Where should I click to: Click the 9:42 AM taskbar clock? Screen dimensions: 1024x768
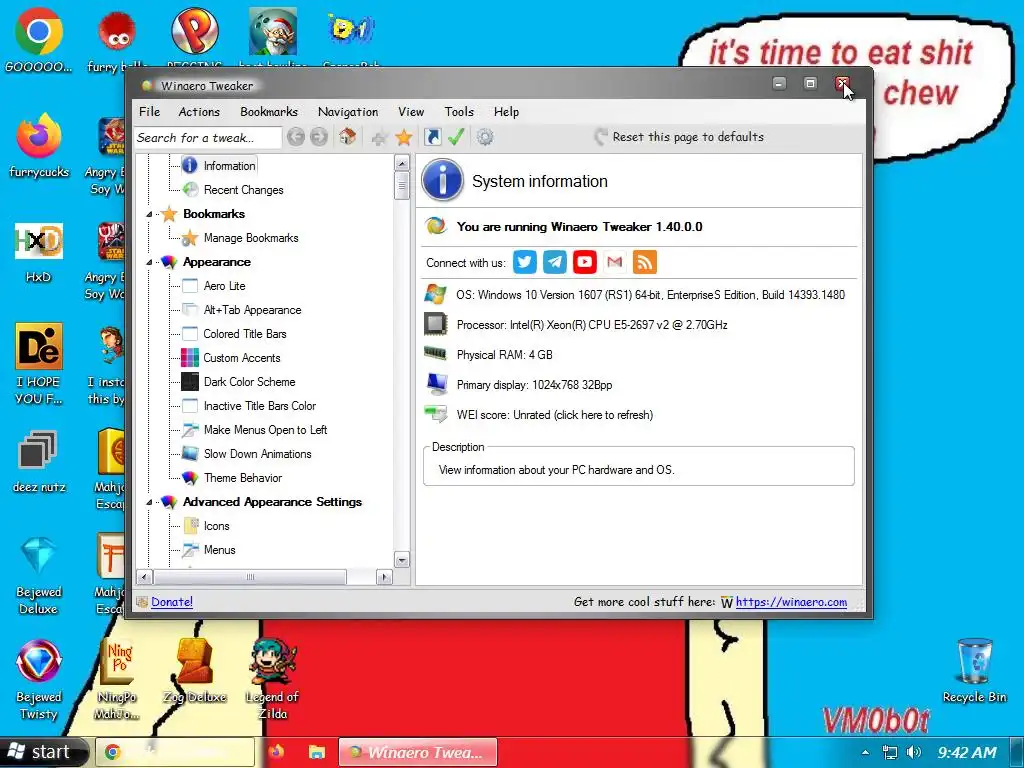pos(967,752)
